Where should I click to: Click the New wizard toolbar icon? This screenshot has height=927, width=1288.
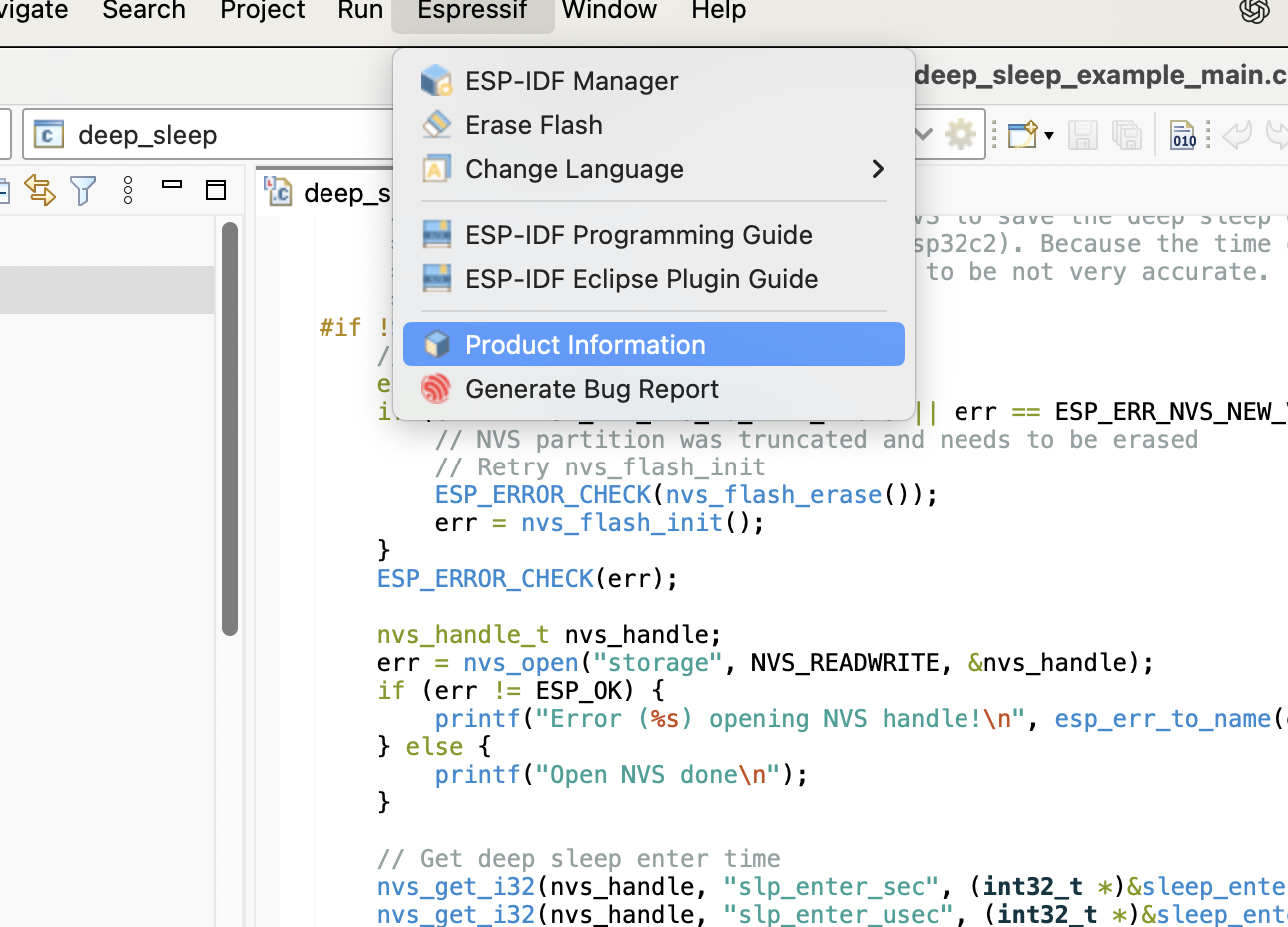(x=1022, y=134)
